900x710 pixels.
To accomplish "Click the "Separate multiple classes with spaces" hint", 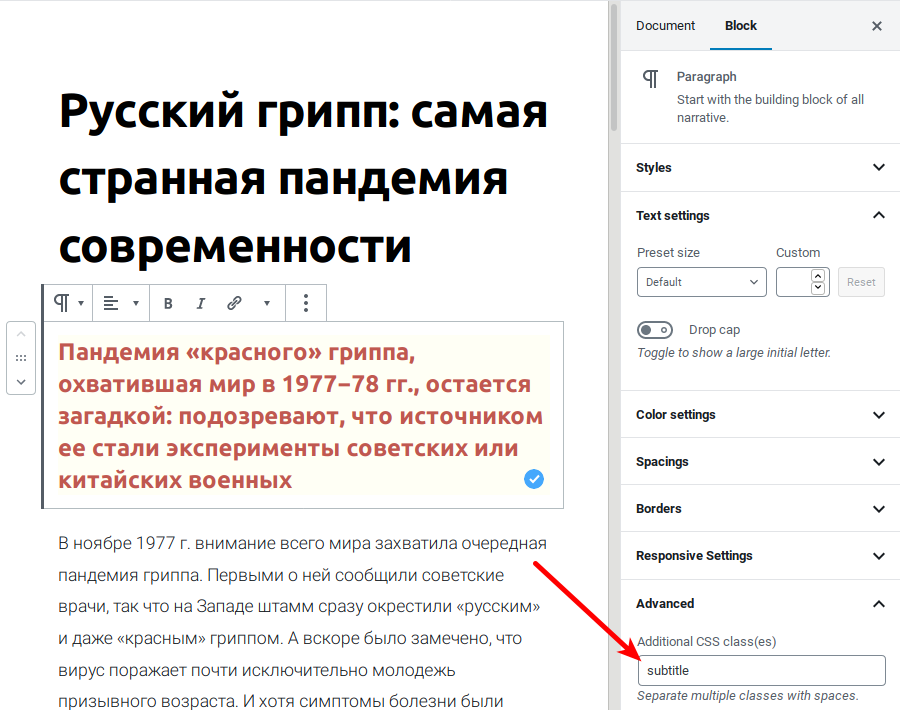I will [x=748, y=696].
